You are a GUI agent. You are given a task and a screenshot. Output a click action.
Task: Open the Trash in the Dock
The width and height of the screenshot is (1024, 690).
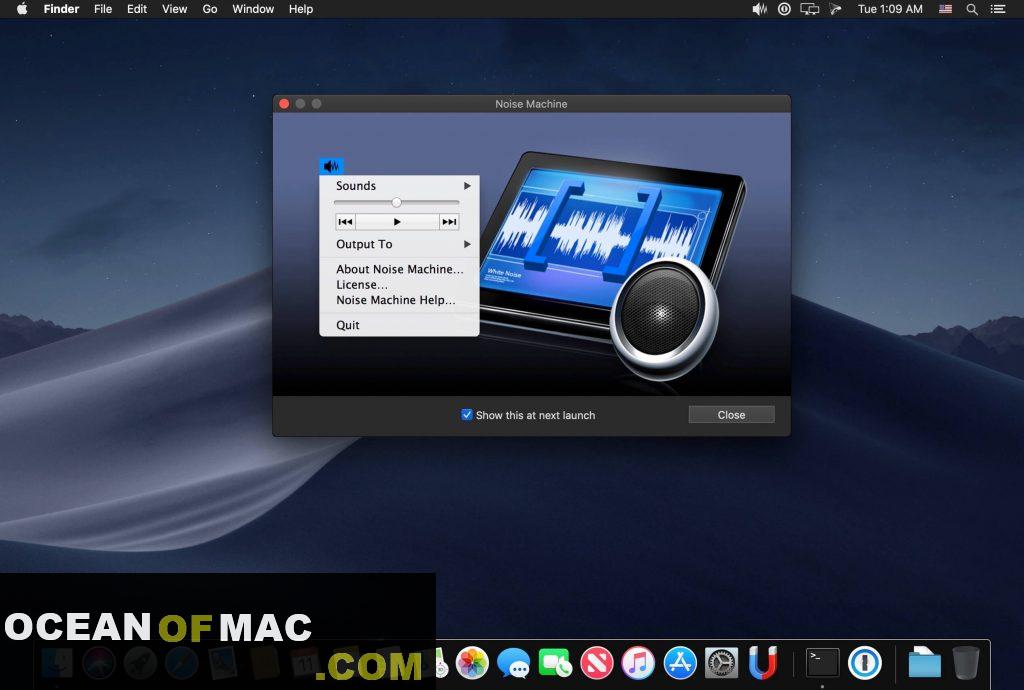click(x=966, y=662)
